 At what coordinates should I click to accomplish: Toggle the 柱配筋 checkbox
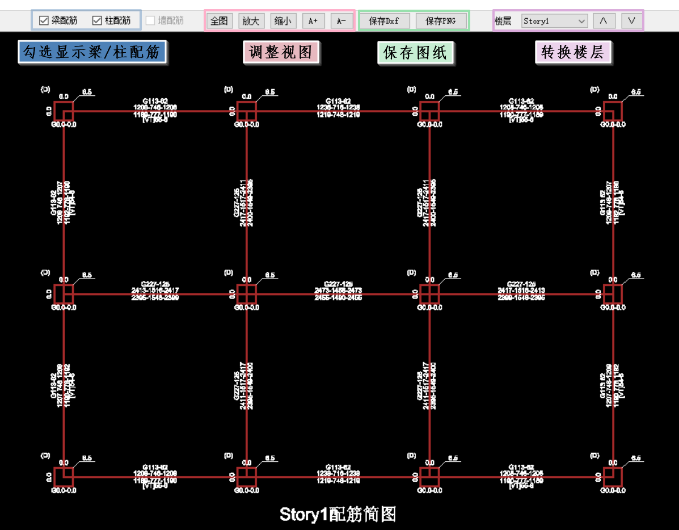pyautogui.click(x=97, y=20)
